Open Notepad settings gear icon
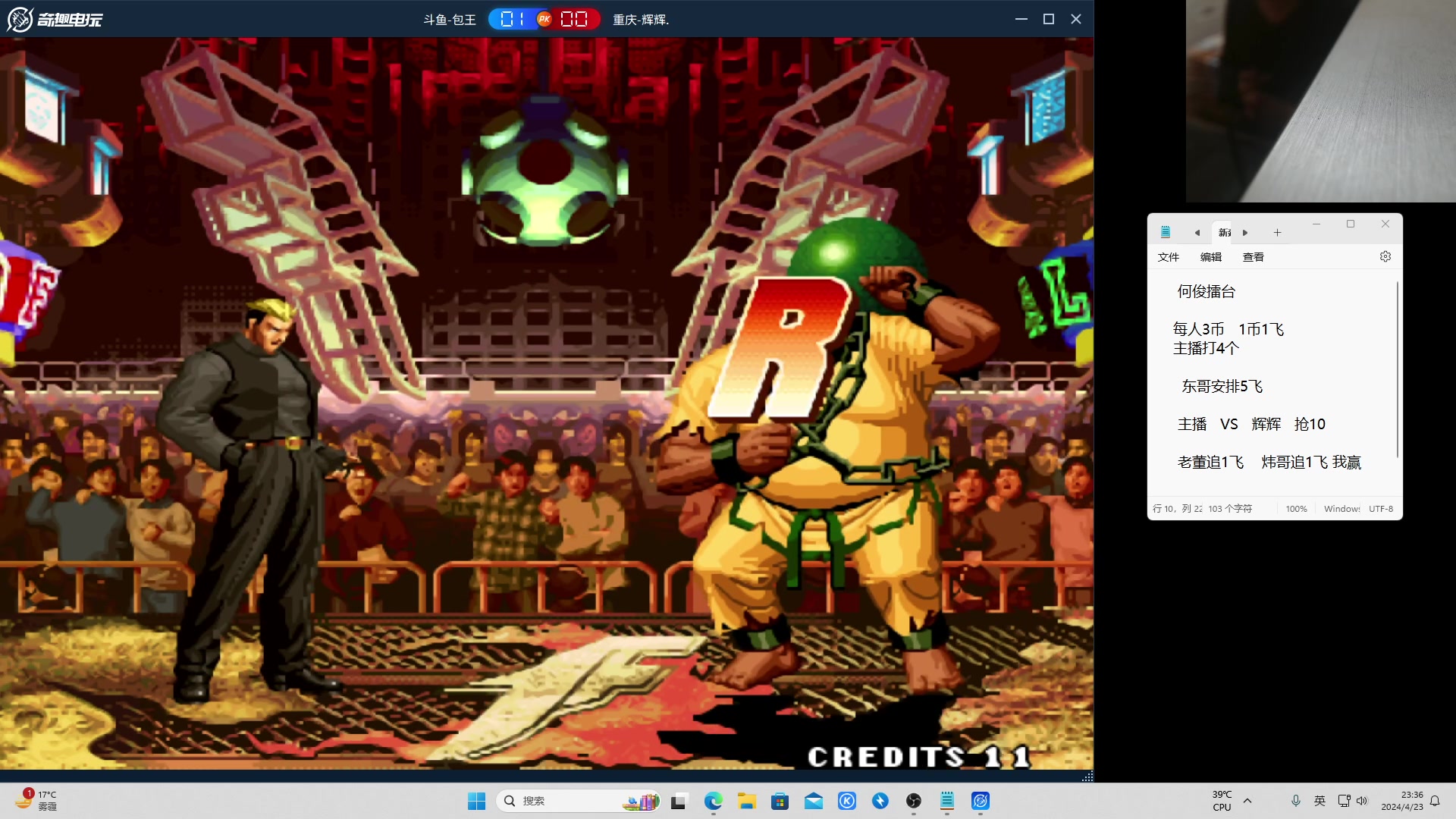The width and height of the screenshot is (1456, 819). (1385, 256)
